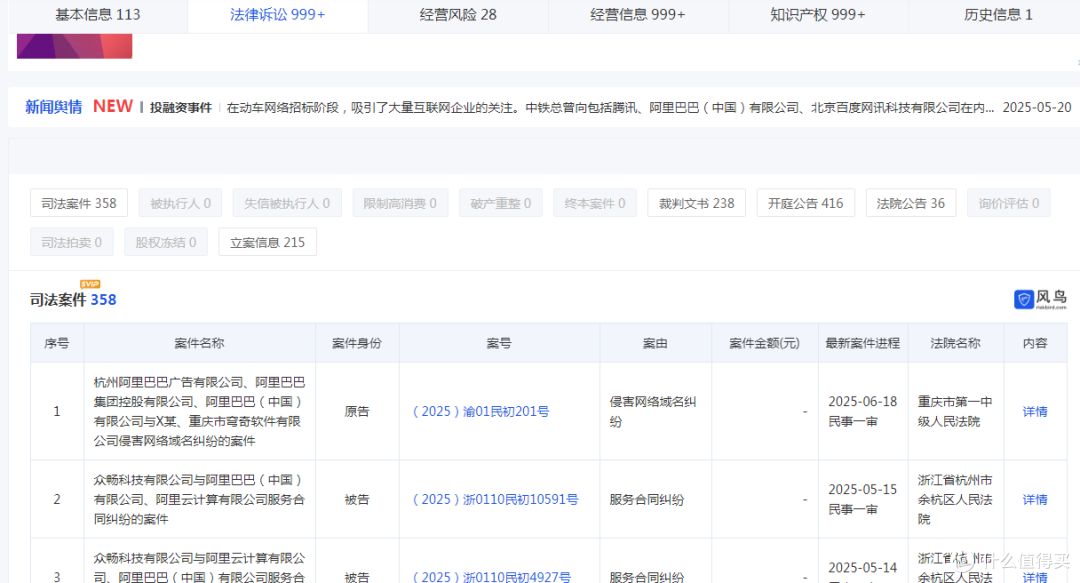Click the 司法案件 358 section heading

click(x=73, y=300)
